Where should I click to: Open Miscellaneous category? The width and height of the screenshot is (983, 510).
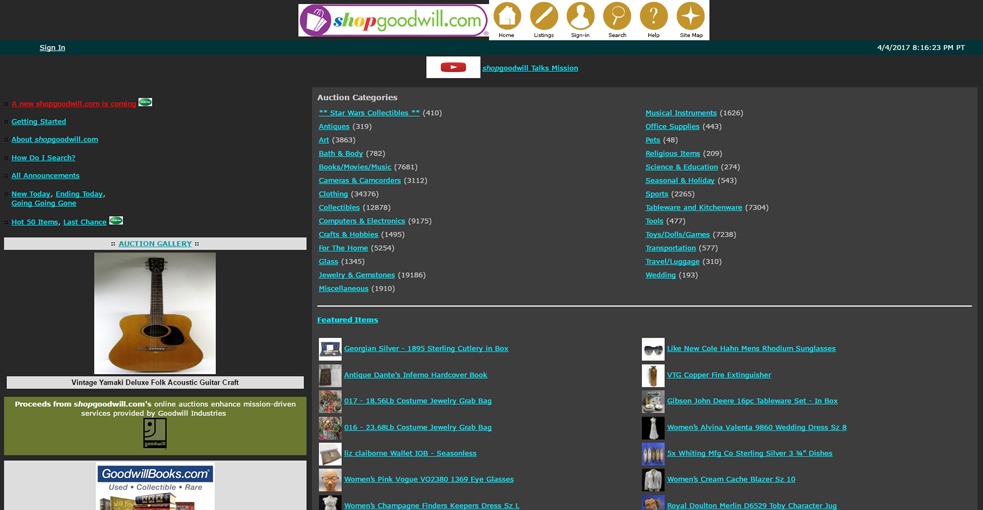pyautogui.click(x=344, y=289)
